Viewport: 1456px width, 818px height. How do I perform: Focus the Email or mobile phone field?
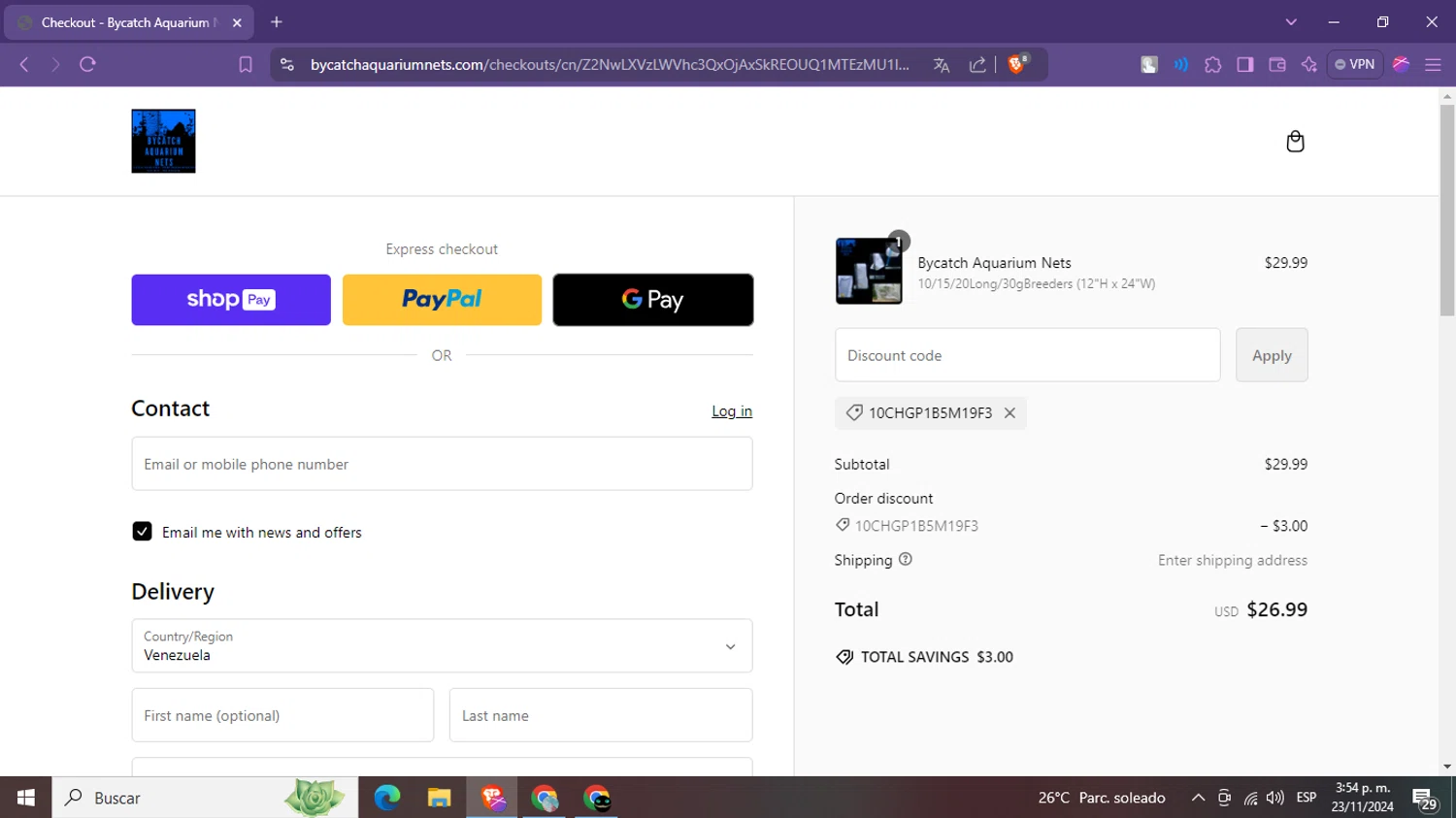coord(442,464)
